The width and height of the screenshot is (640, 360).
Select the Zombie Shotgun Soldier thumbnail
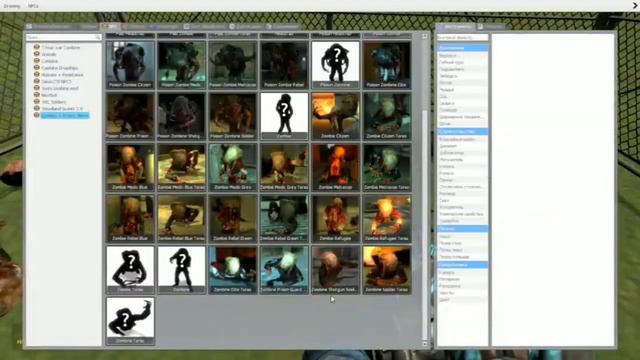(x=336, y=270)
